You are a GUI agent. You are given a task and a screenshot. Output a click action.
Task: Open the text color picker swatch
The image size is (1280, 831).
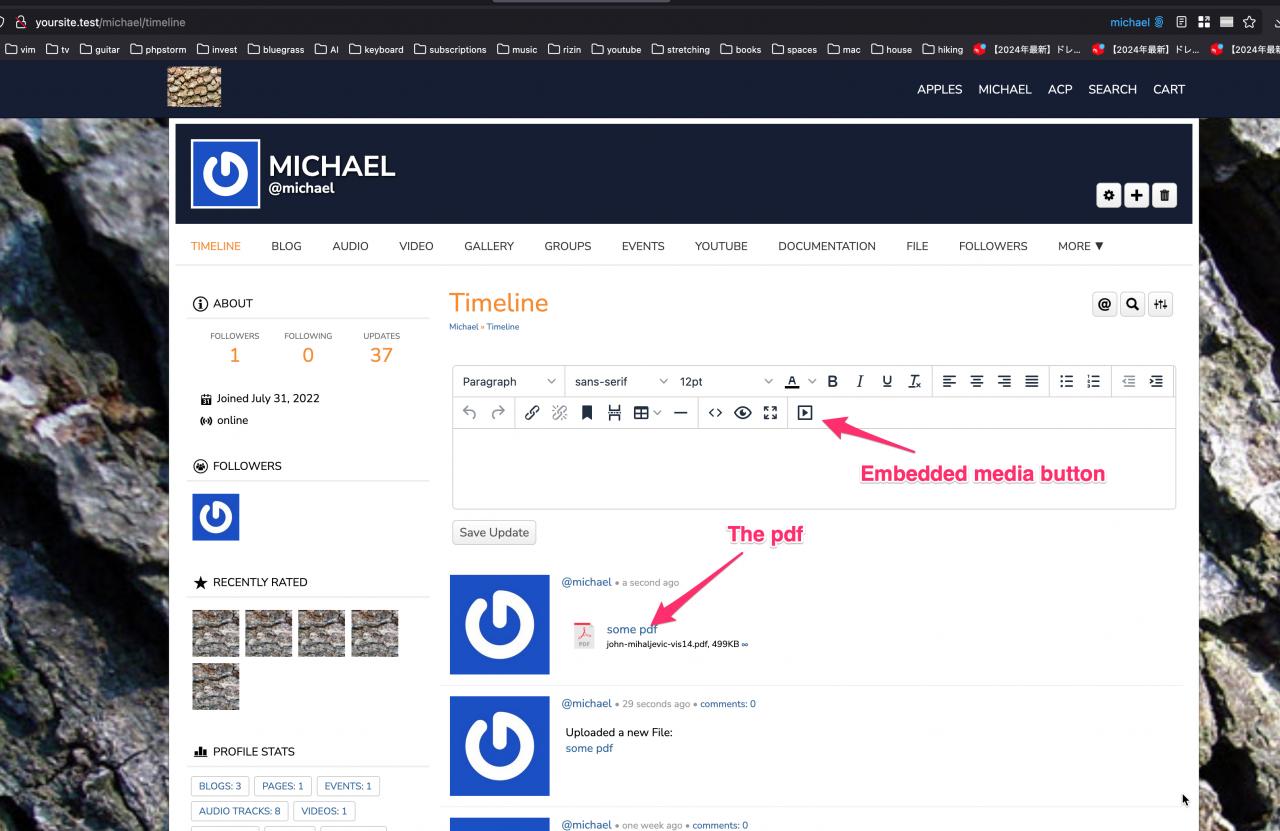point(792,382)
